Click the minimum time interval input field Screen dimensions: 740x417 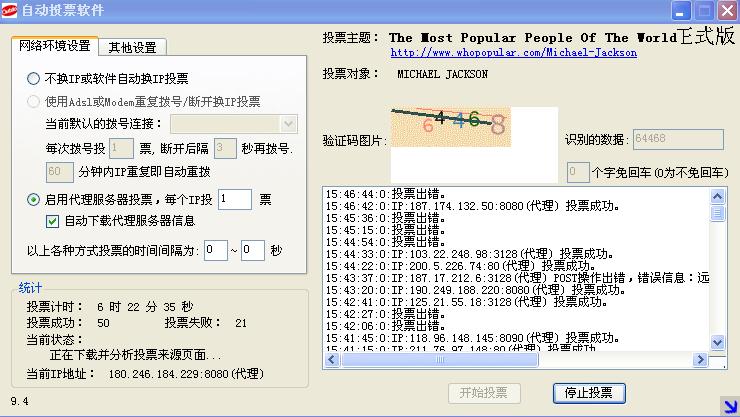(216, 250)
